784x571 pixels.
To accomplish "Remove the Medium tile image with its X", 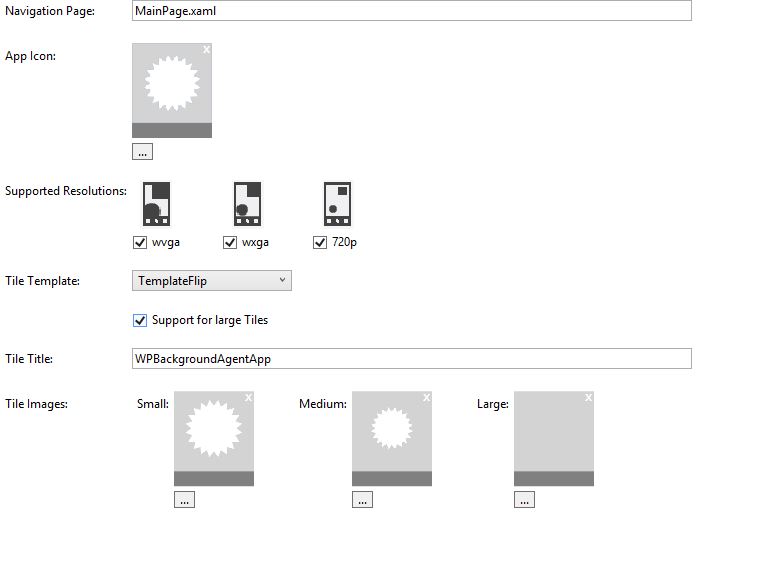I will (426, 397).
